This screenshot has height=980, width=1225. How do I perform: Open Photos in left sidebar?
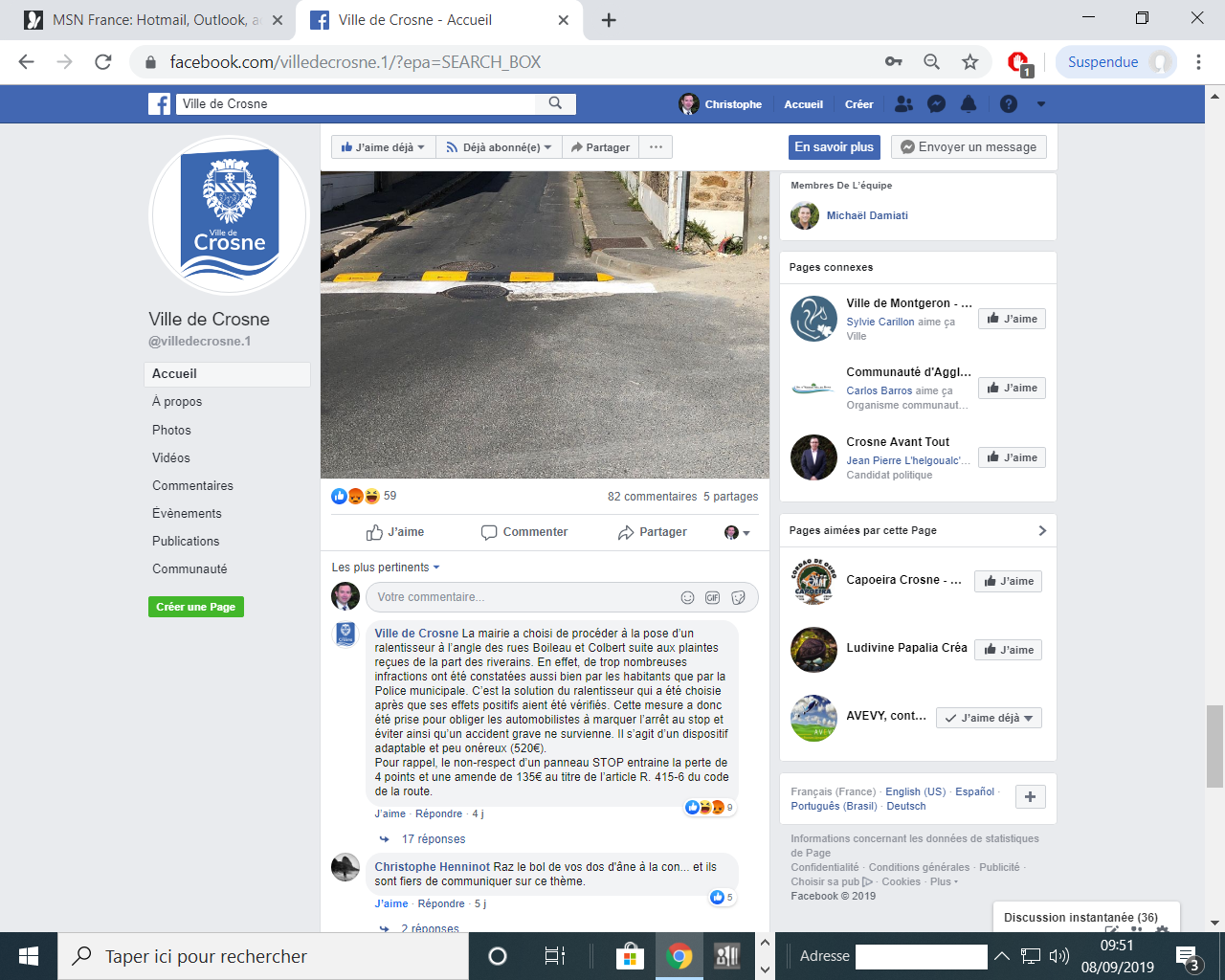(x=171, y=430)
